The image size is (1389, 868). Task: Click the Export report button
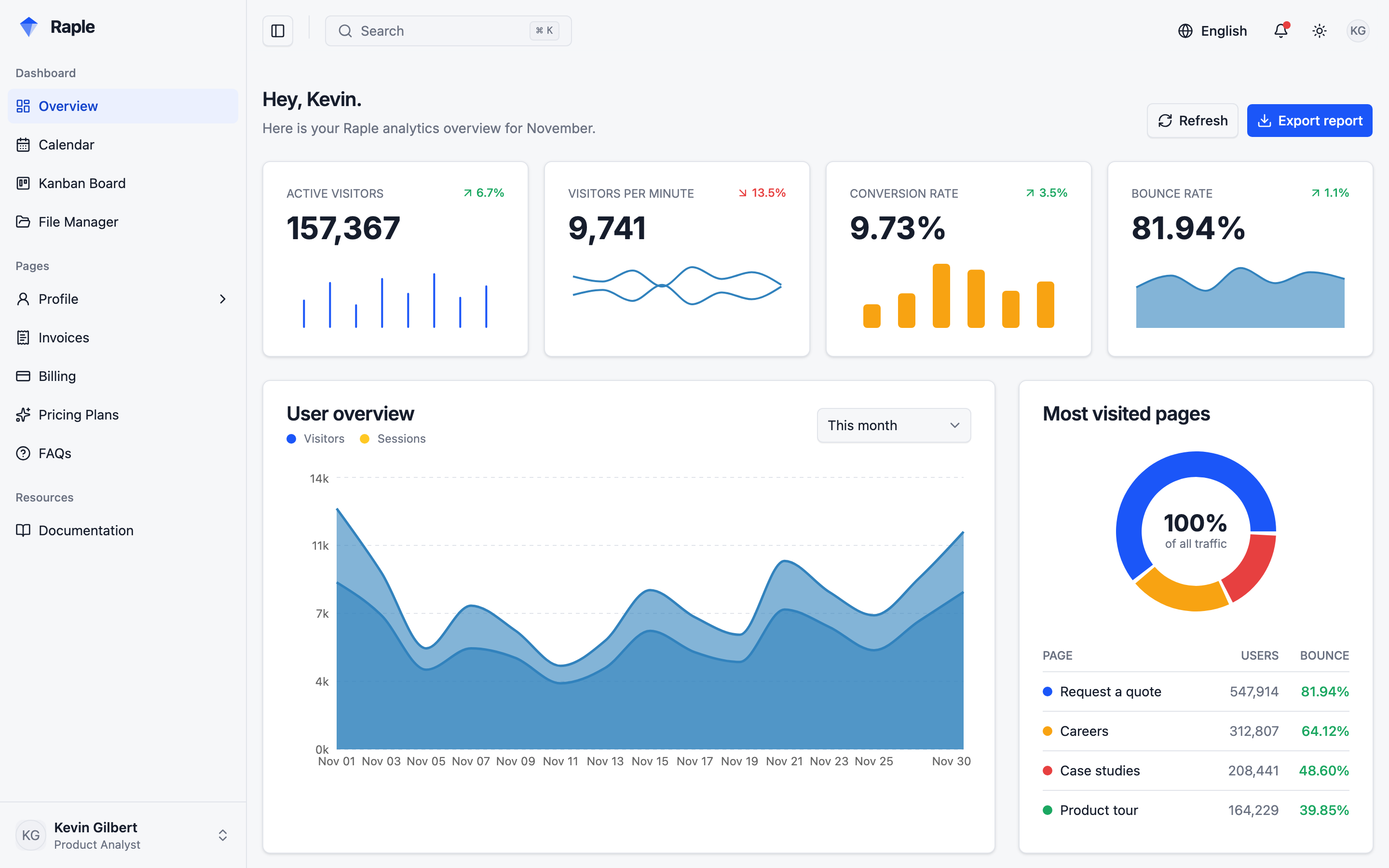(1309, 121)
